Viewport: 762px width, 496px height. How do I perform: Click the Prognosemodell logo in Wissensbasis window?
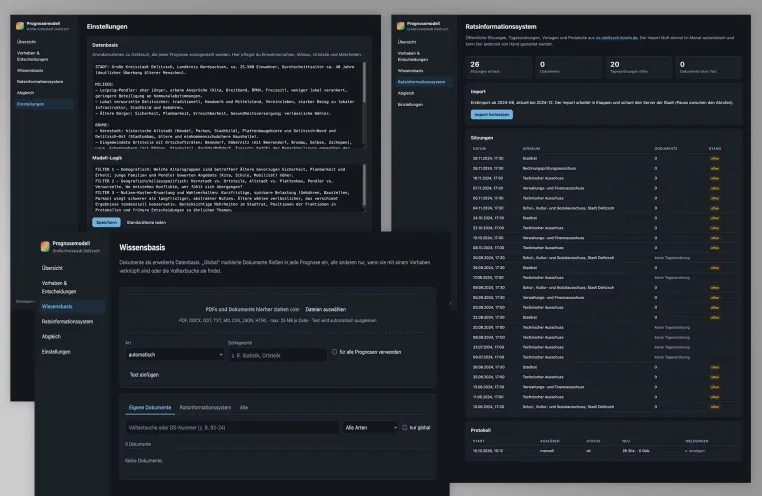[45, 246]
